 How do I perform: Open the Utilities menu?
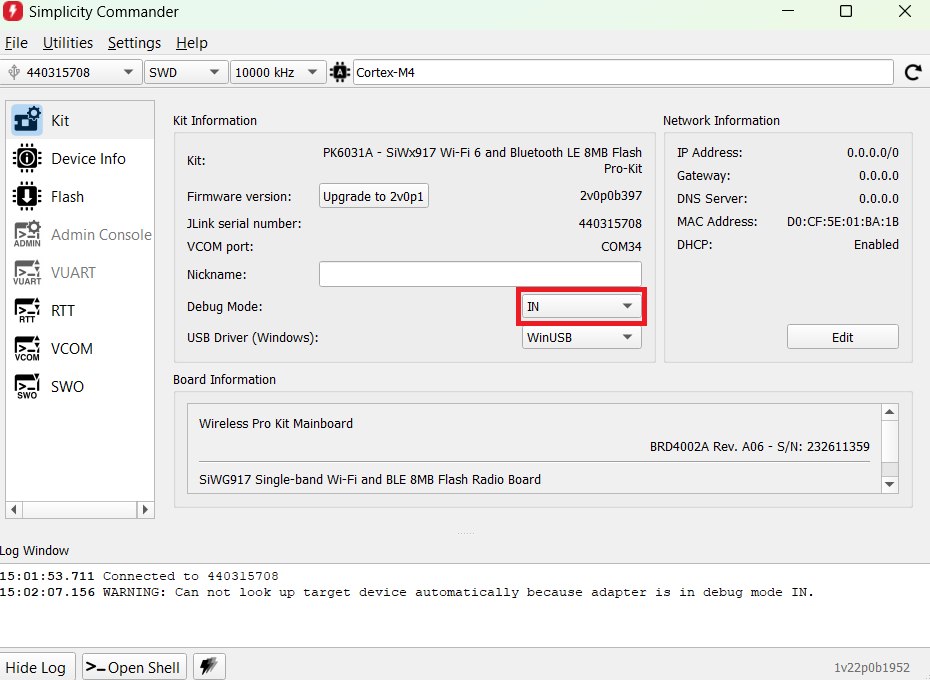point(67,43)
